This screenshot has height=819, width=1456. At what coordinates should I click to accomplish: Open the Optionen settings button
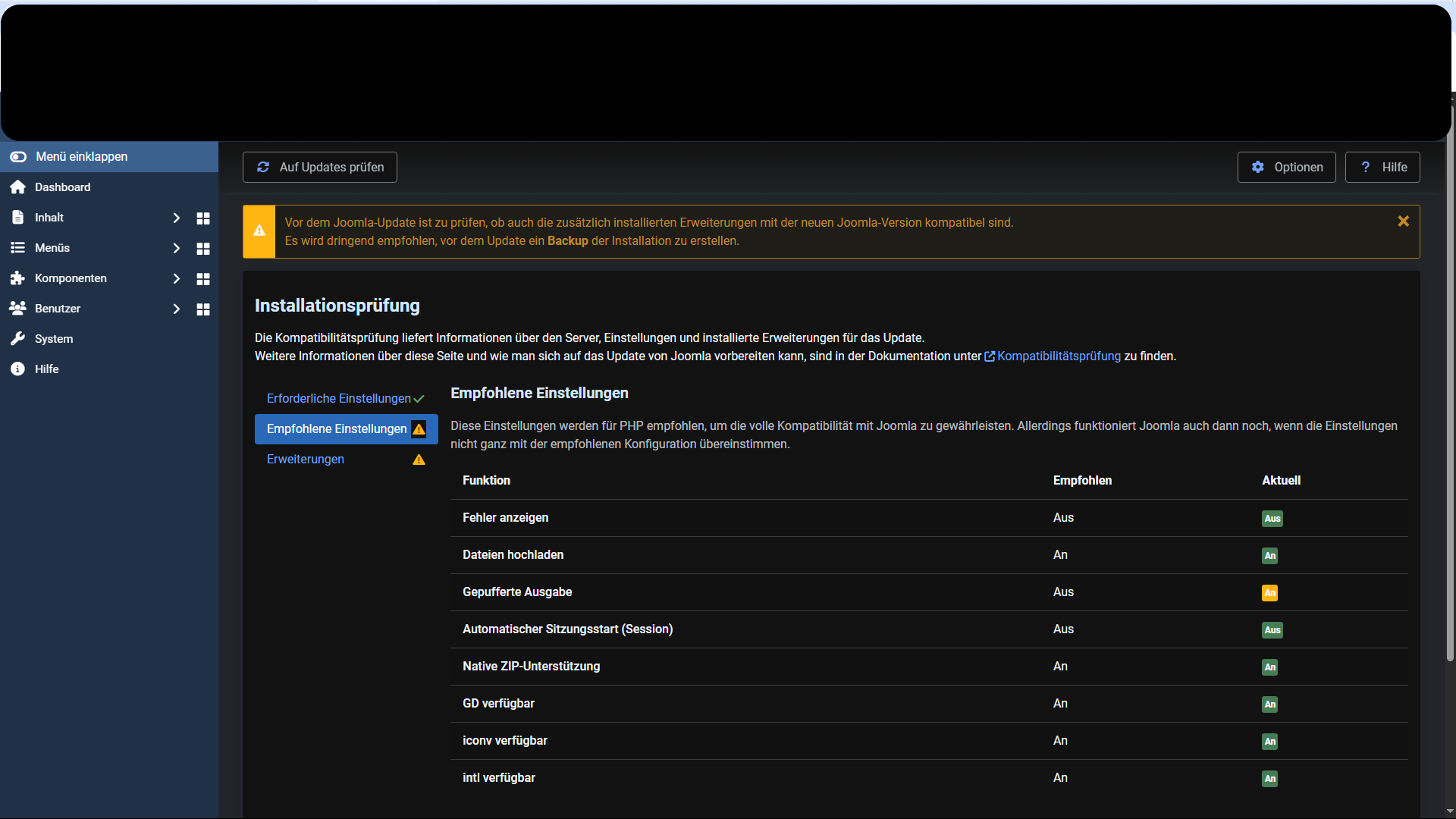(x=1286, y=168)
